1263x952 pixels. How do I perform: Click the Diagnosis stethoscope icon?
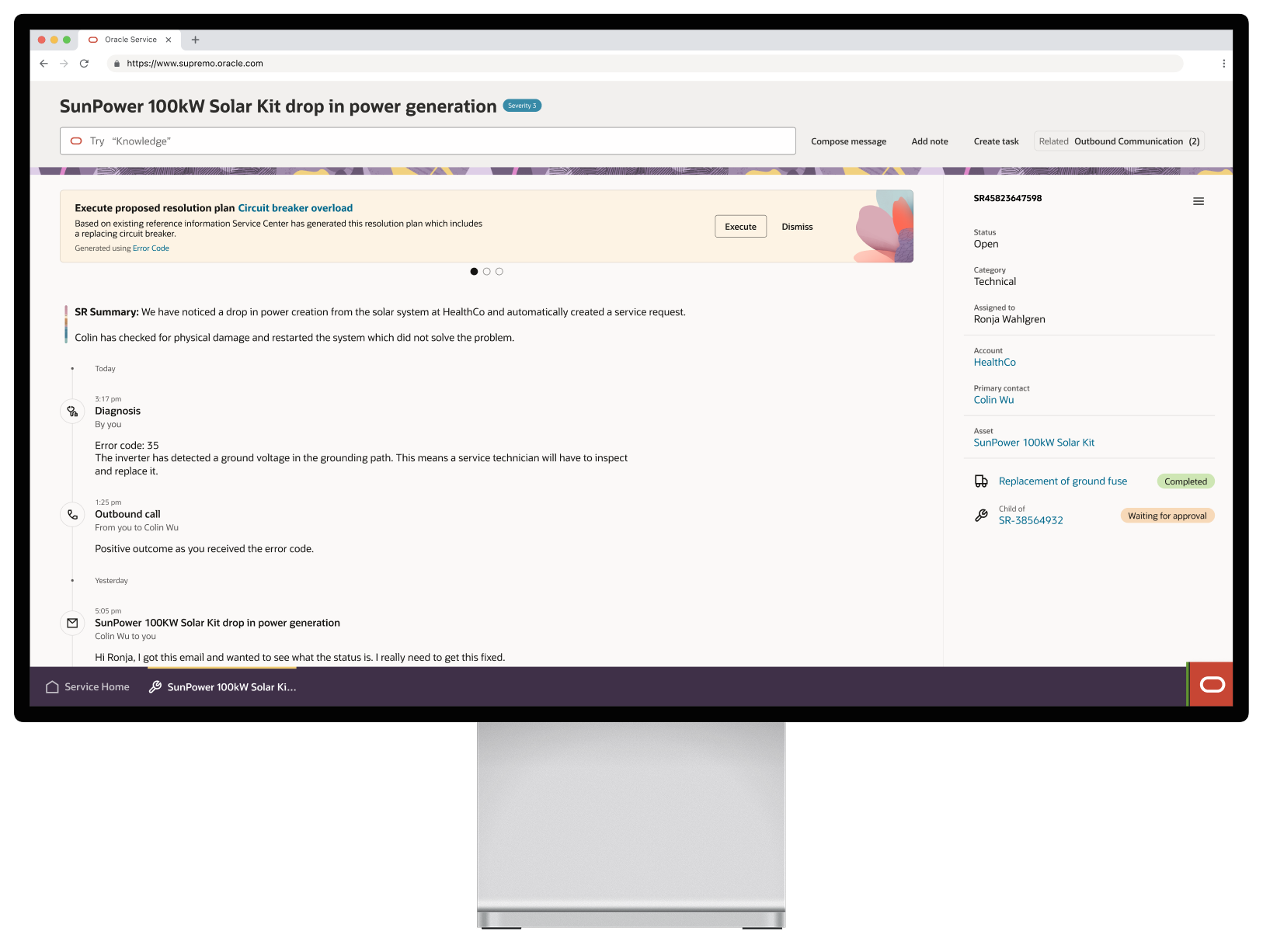coord(72,412)
